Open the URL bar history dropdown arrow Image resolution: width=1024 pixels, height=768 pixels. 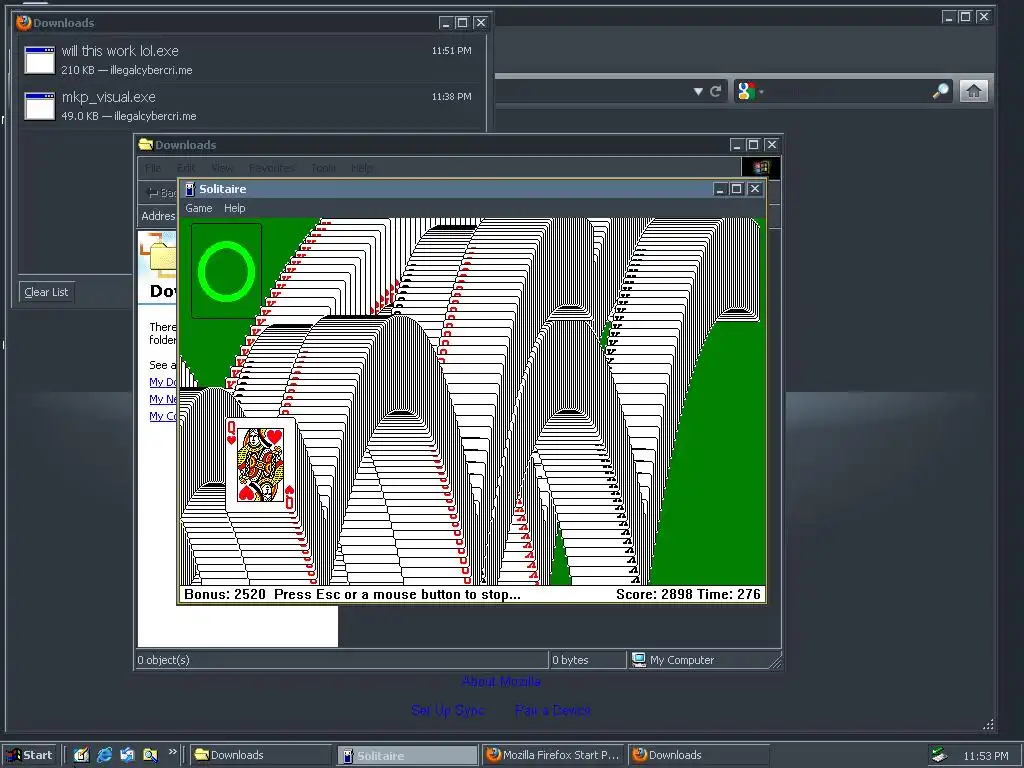point(698,91)
